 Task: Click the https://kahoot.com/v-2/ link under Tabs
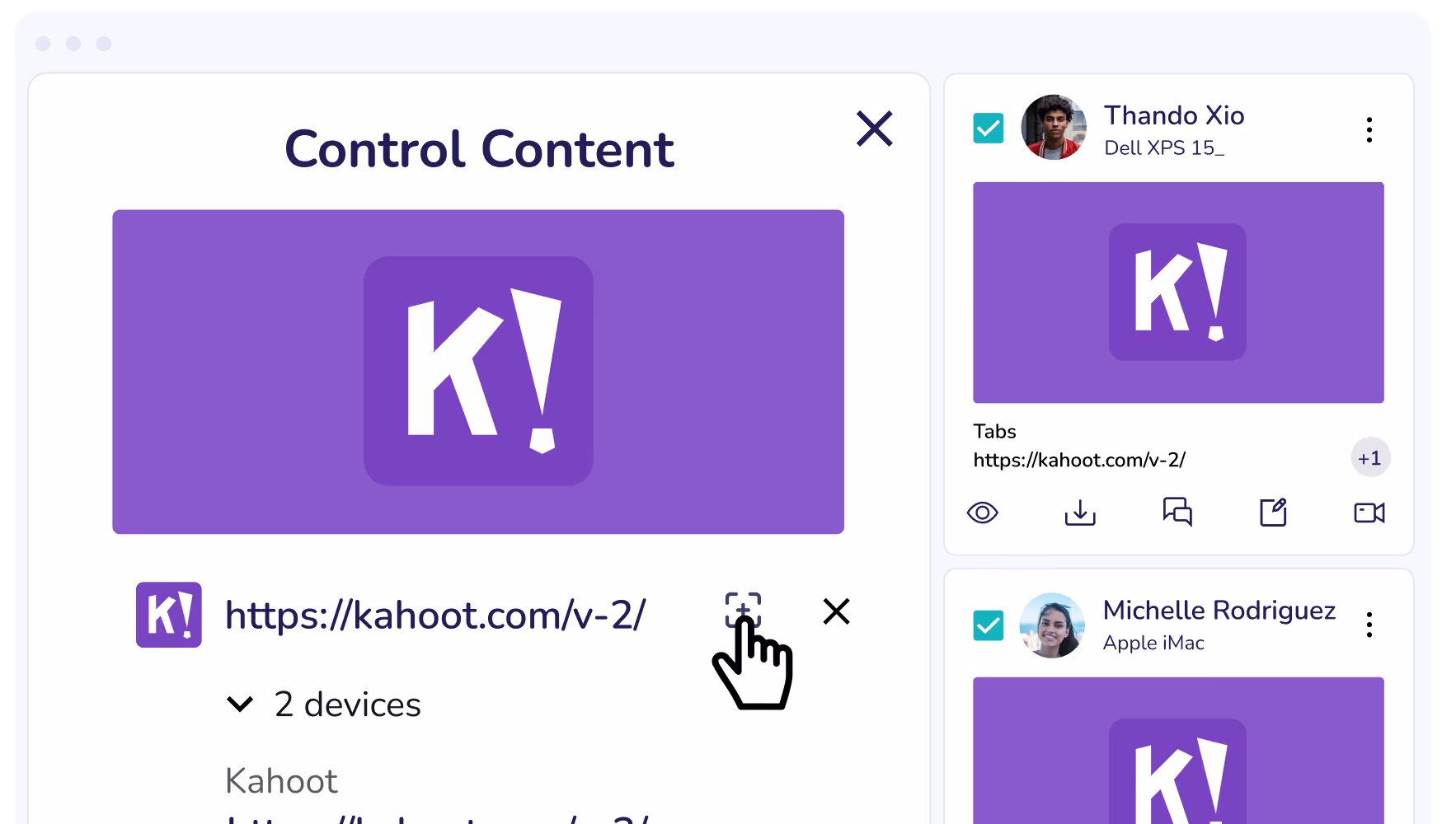pos(1079,460)
